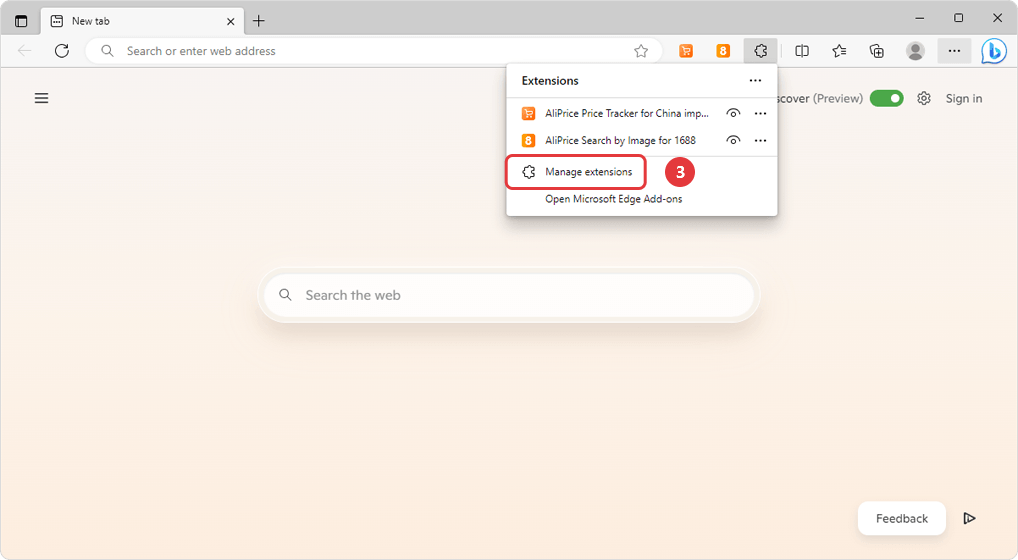Open the Collections icon in toolbar
The image size is (1018, 560).
click(x=877, y=51)
